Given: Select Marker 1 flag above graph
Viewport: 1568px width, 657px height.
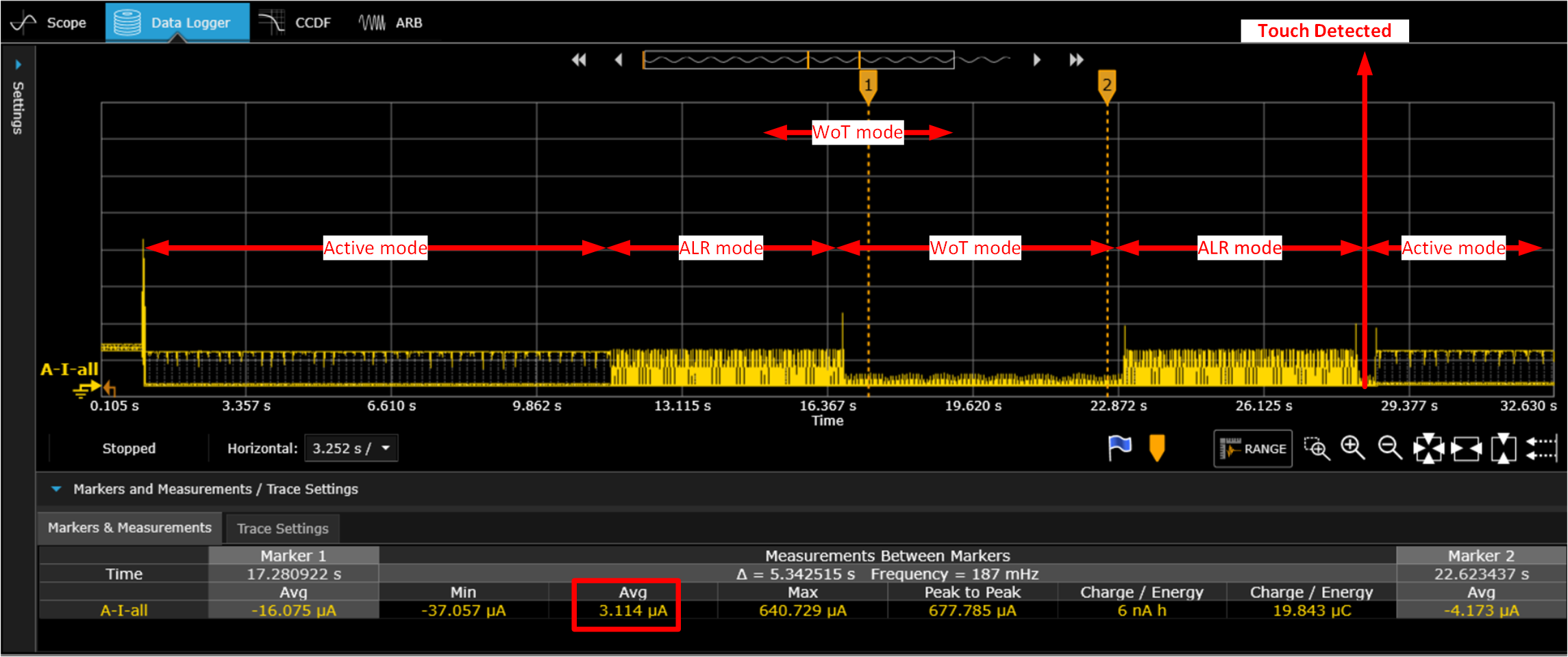Looking at the screenshot, I should (868, 86).
